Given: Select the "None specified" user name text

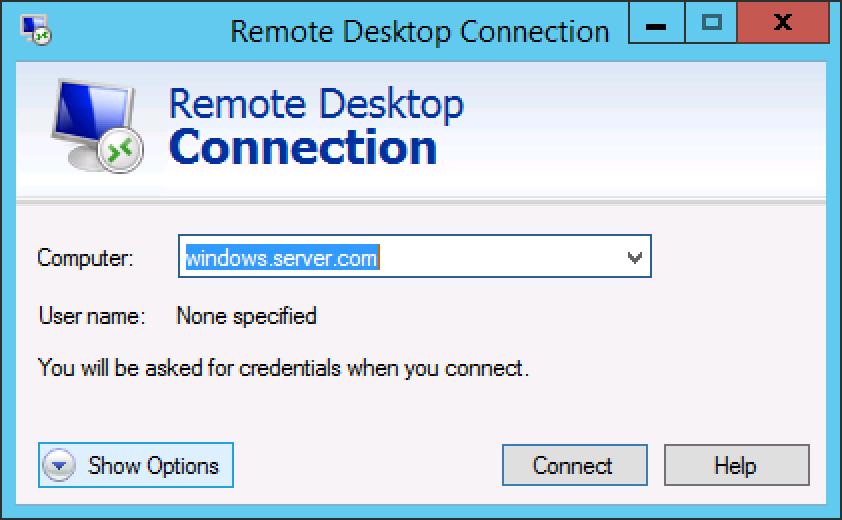Looking at the screenshot, I should (246, 317).
